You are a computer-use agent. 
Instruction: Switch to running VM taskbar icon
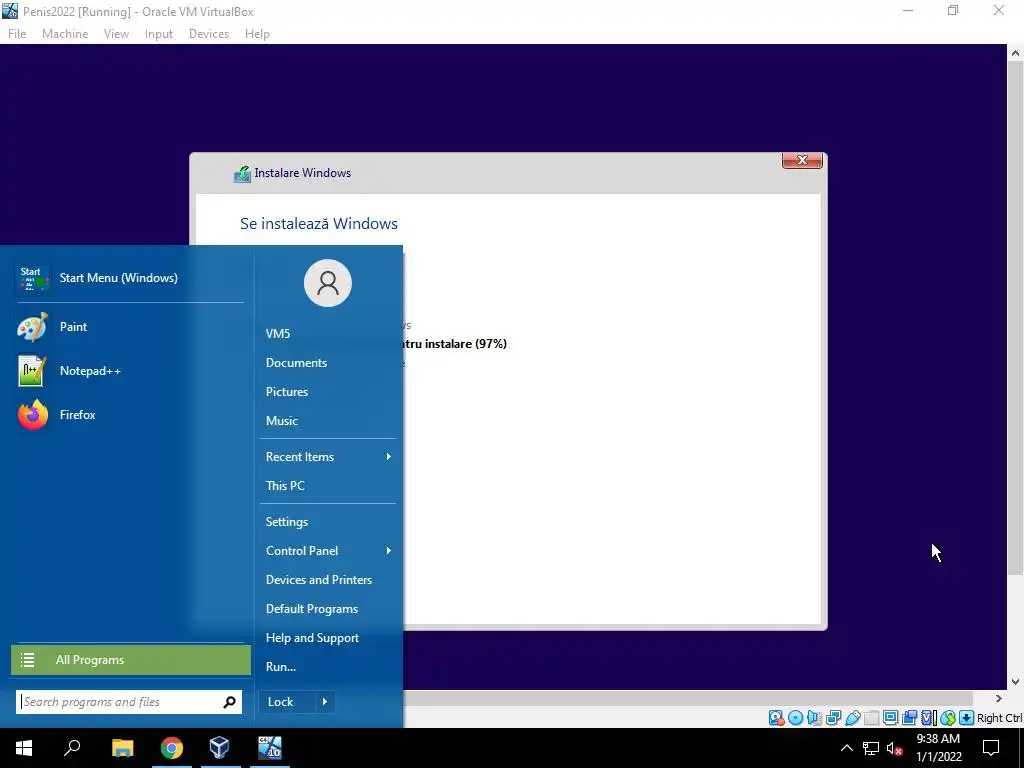270,748
